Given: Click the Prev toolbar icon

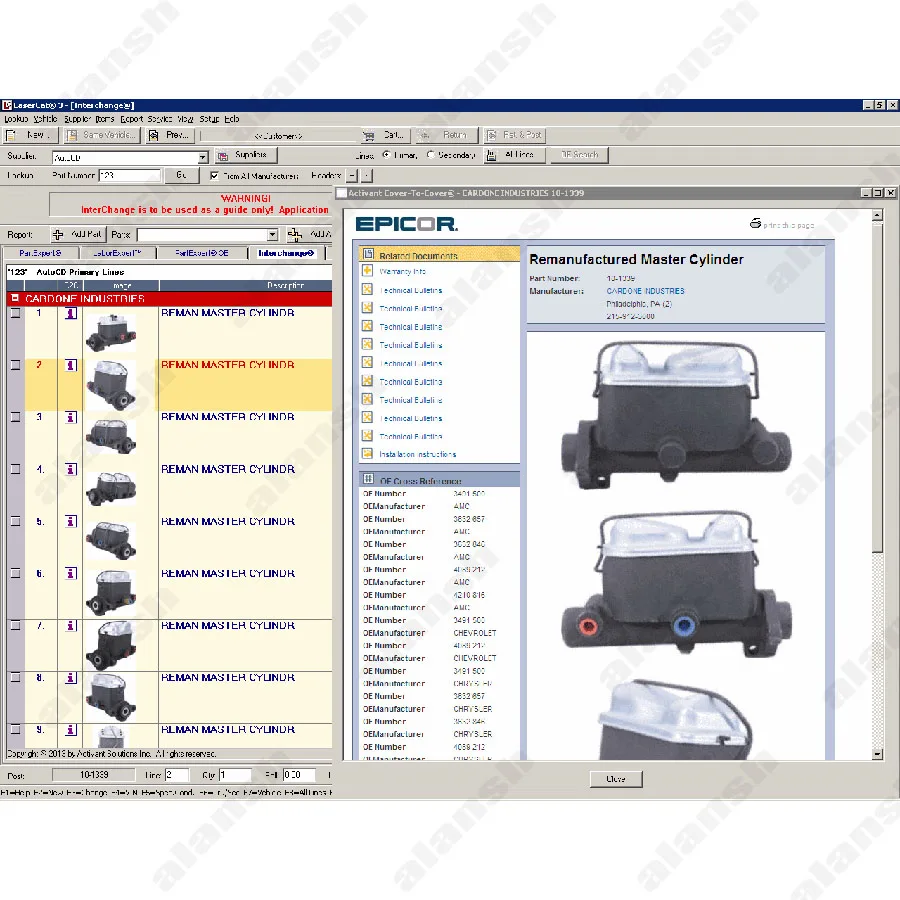Looking at the screenshot, I should (x=153, y=135).
